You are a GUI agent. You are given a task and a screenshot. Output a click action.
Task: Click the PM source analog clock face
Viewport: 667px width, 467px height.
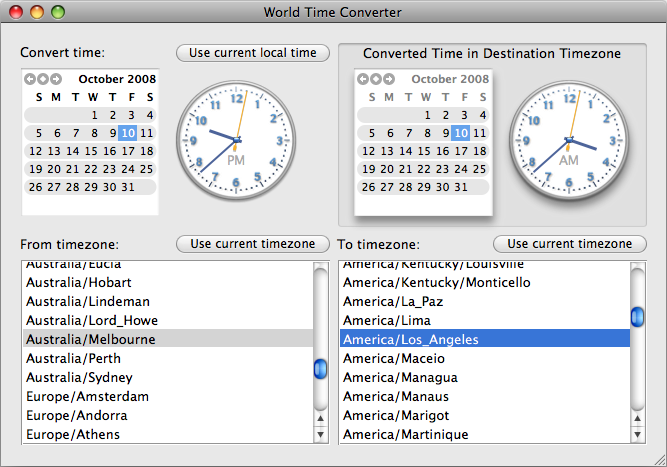pos(236,140)
